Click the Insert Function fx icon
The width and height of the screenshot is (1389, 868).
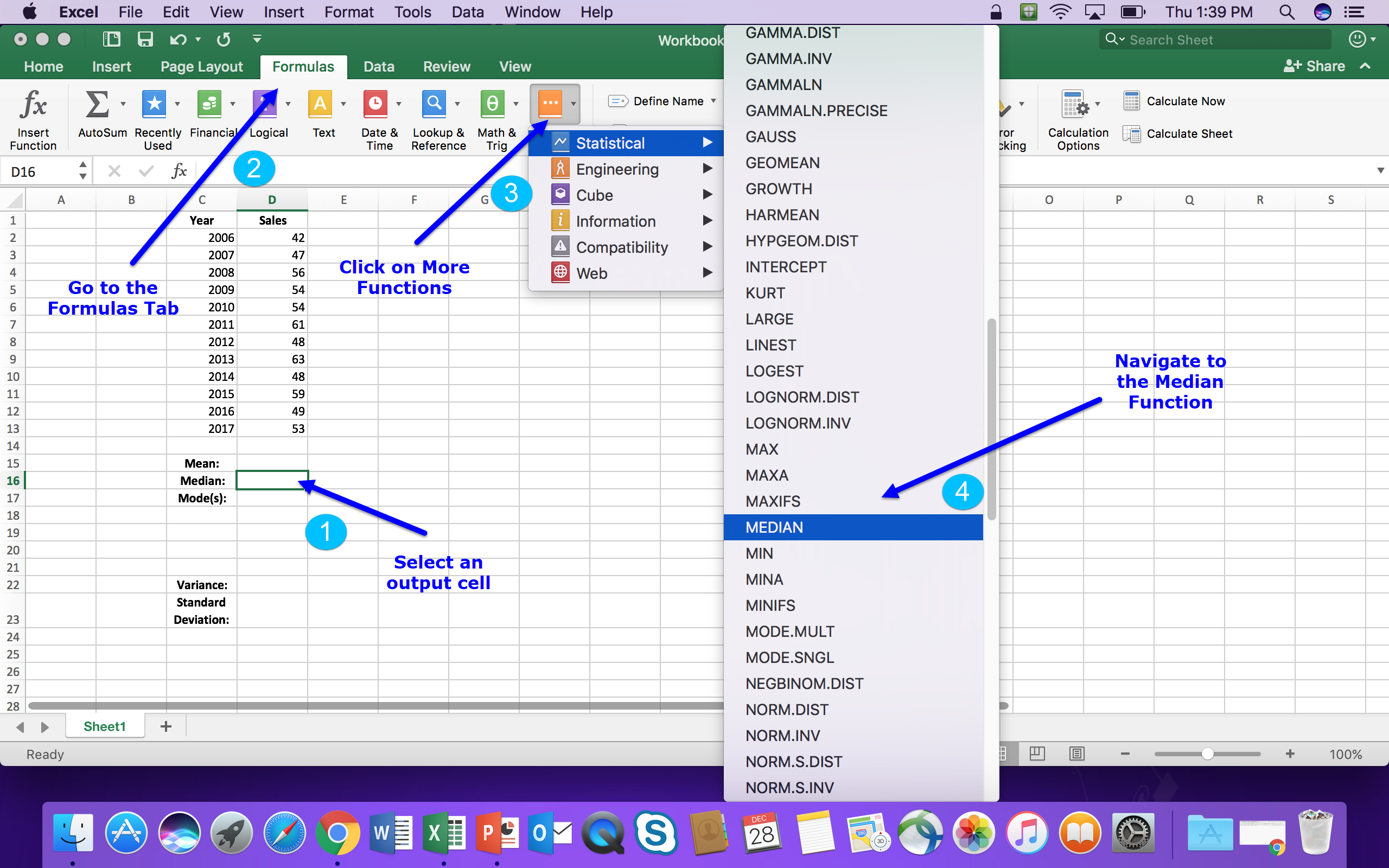pos(33,105)
